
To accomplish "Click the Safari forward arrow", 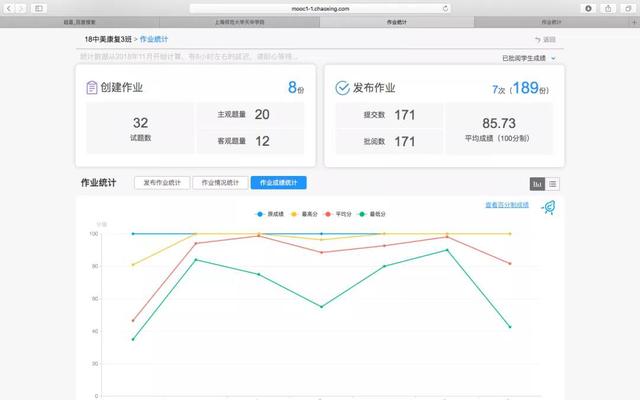I will pyautogui.click(x=21, y=8).
